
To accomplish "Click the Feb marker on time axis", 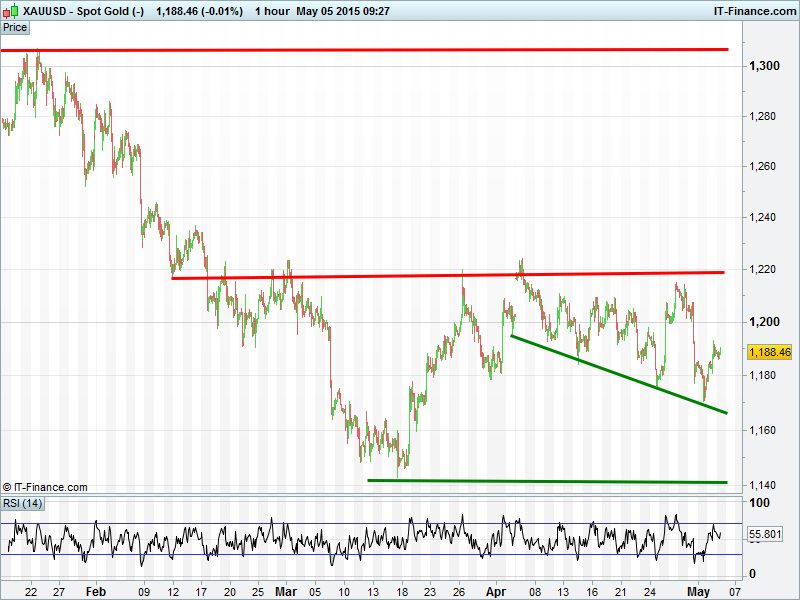I will point(95,592).
